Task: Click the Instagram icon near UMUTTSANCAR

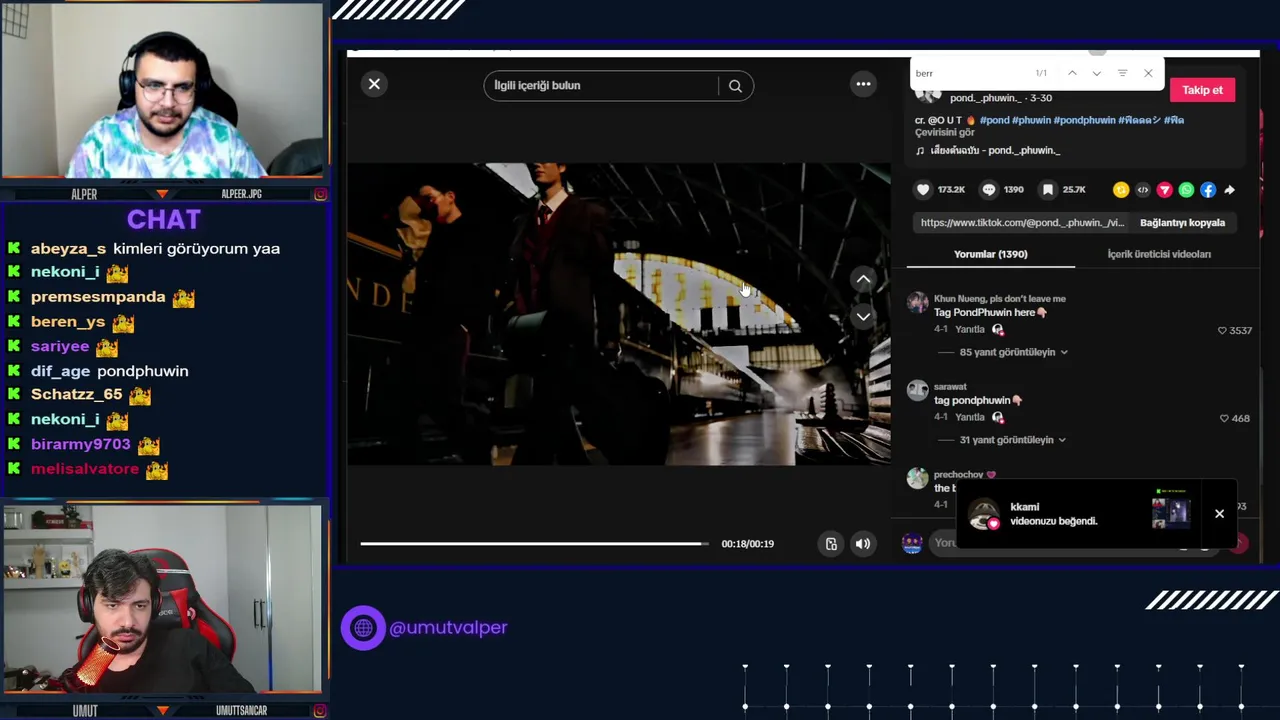Action: pos(320,711)
